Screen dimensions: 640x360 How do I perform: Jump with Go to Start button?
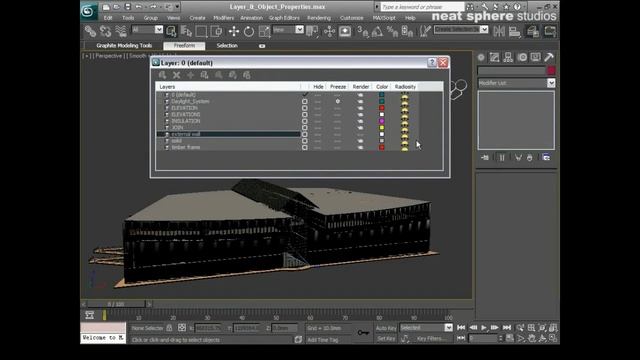[x=461, y=328]
